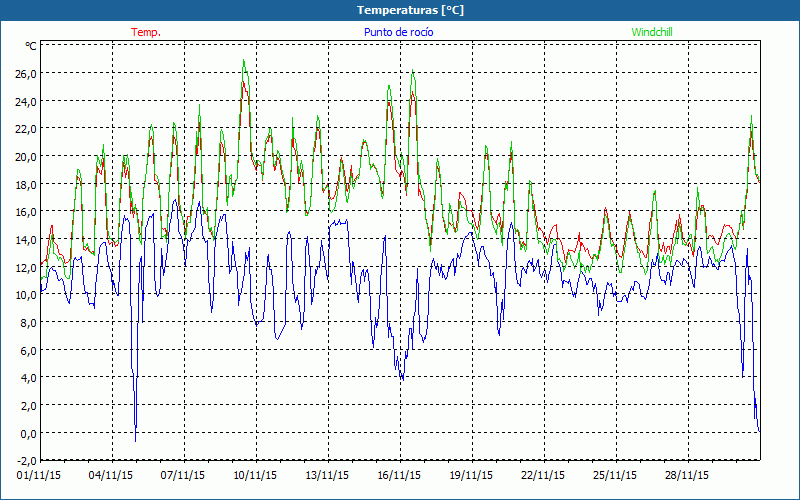
Task: Click the -2,0 y-axis value
Action: [27, 461]
